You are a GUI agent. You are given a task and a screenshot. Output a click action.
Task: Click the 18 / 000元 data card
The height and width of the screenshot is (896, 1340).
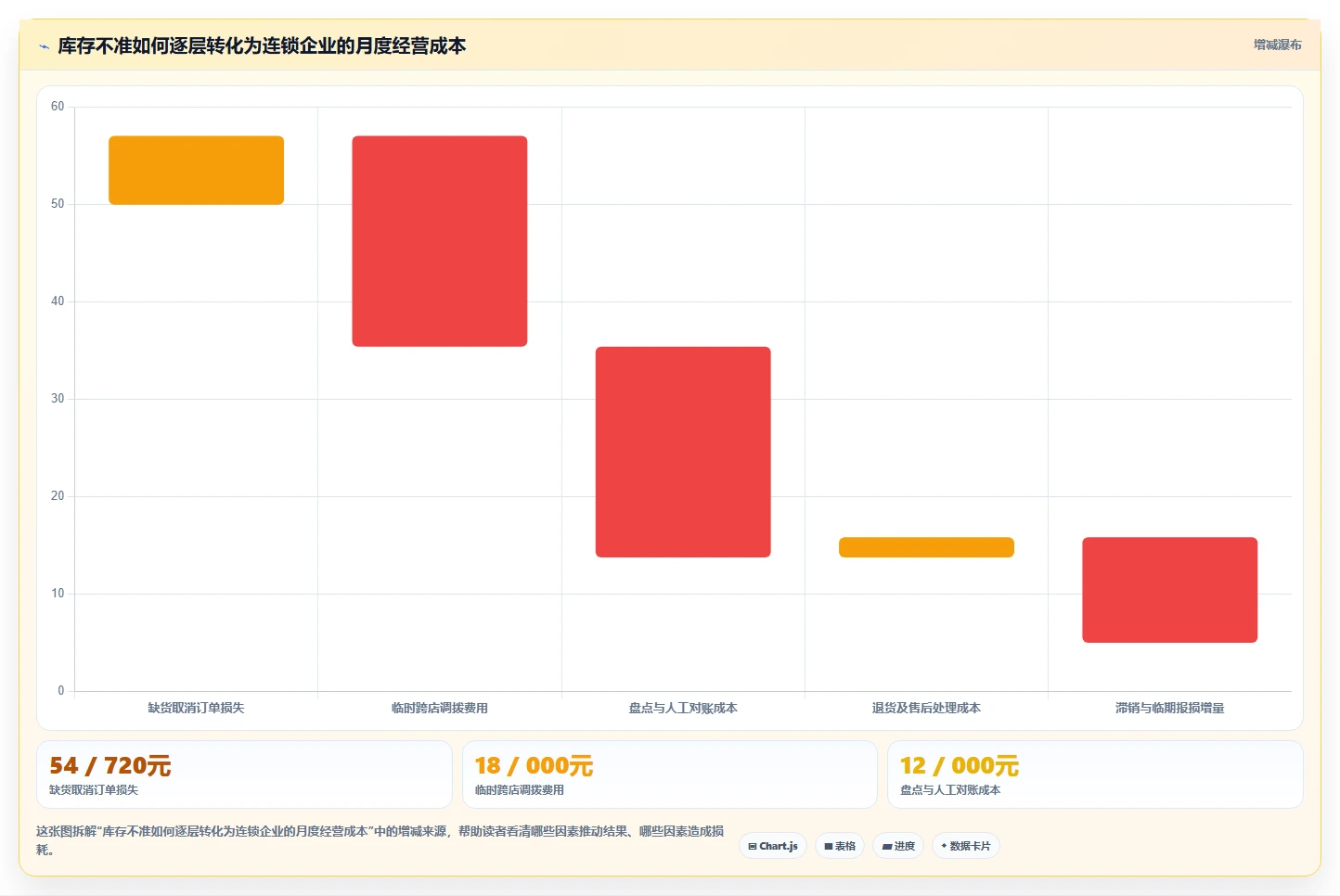point(669,774)
